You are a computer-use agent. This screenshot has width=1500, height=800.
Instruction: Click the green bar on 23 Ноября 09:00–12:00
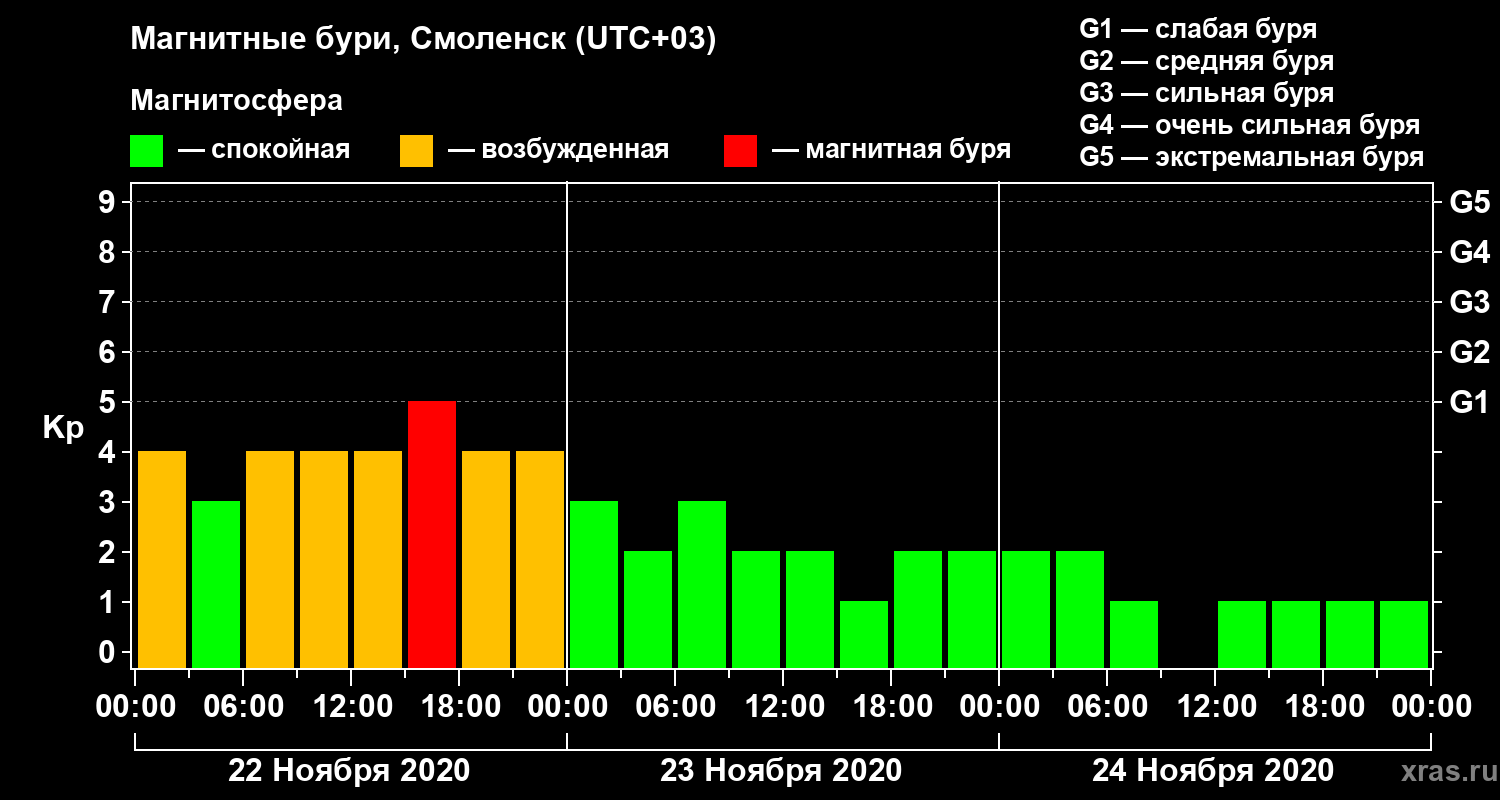click(756, 610)
